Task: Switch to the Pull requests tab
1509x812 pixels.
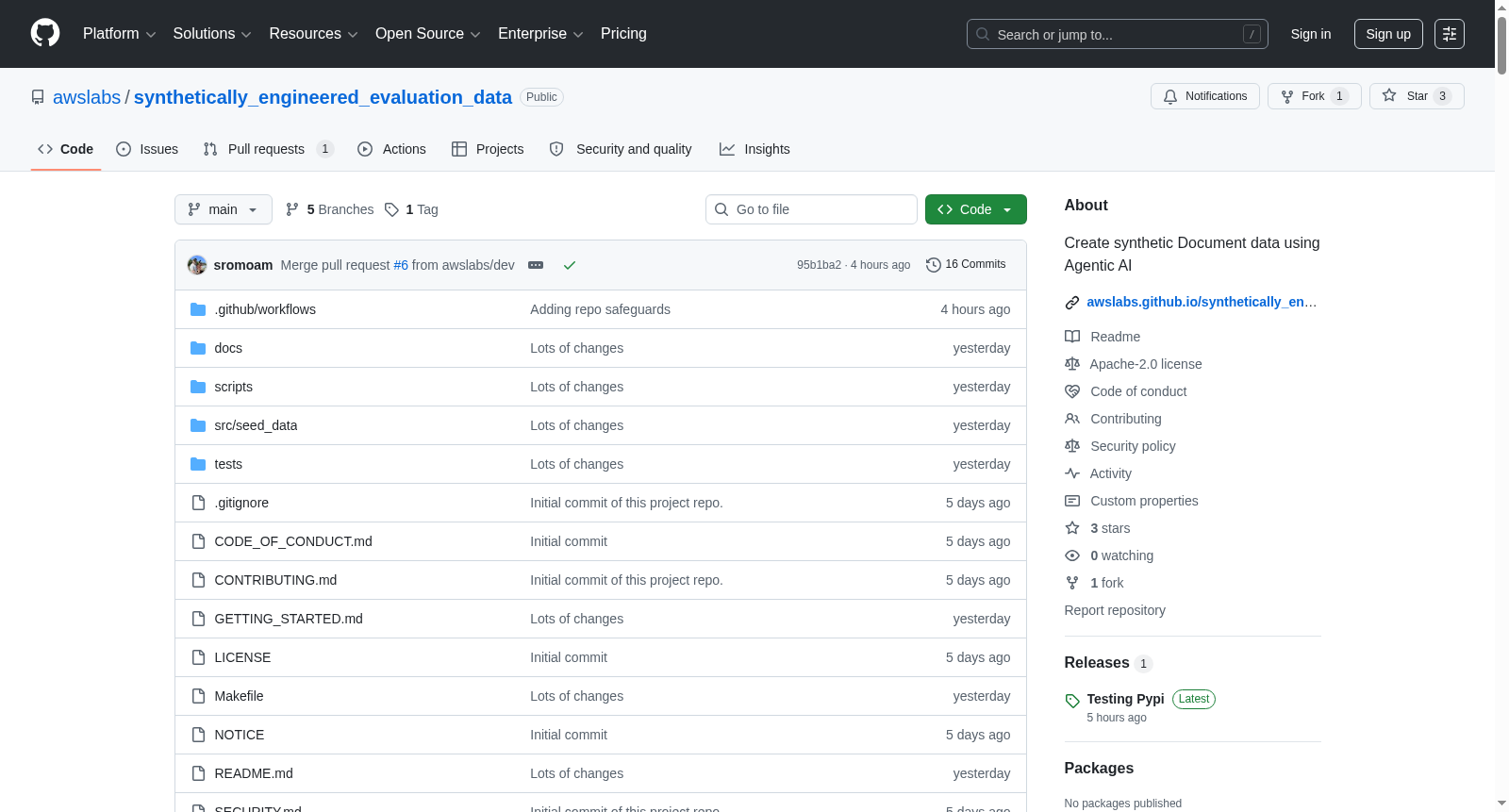Action: [x=269, y=149]
